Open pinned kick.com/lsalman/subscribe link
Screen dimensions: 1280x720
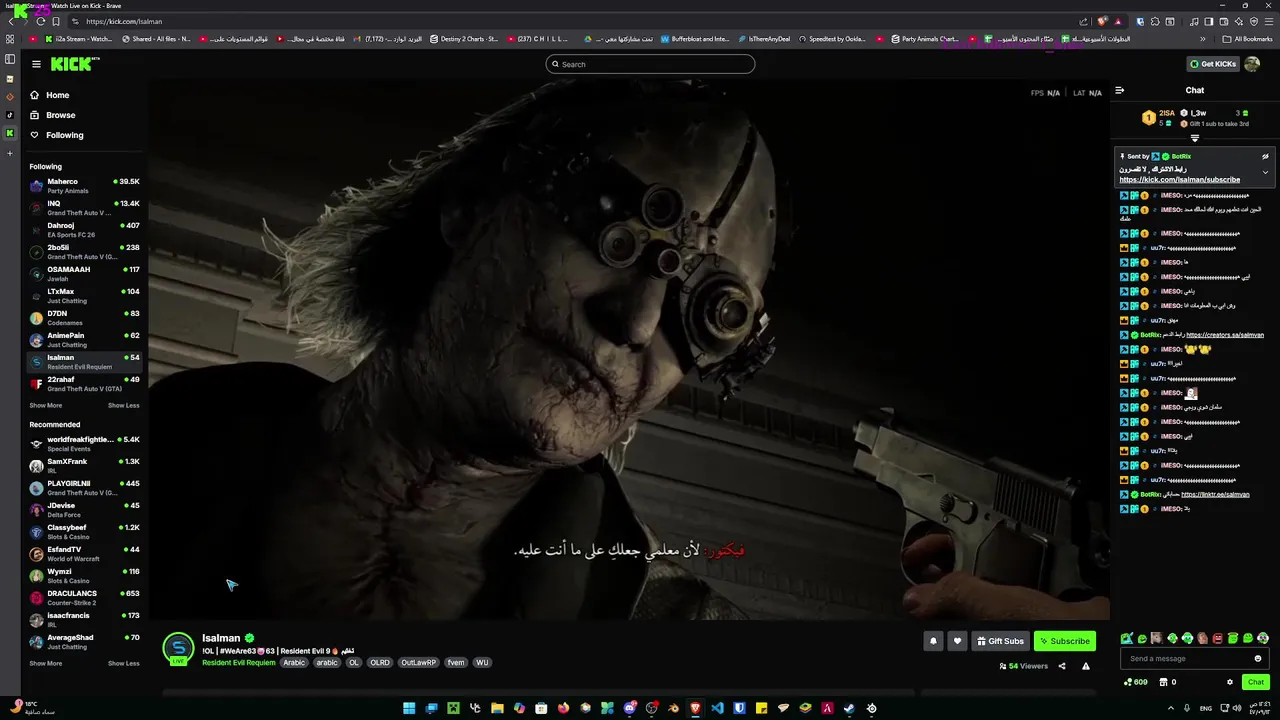coord(1179,180)
